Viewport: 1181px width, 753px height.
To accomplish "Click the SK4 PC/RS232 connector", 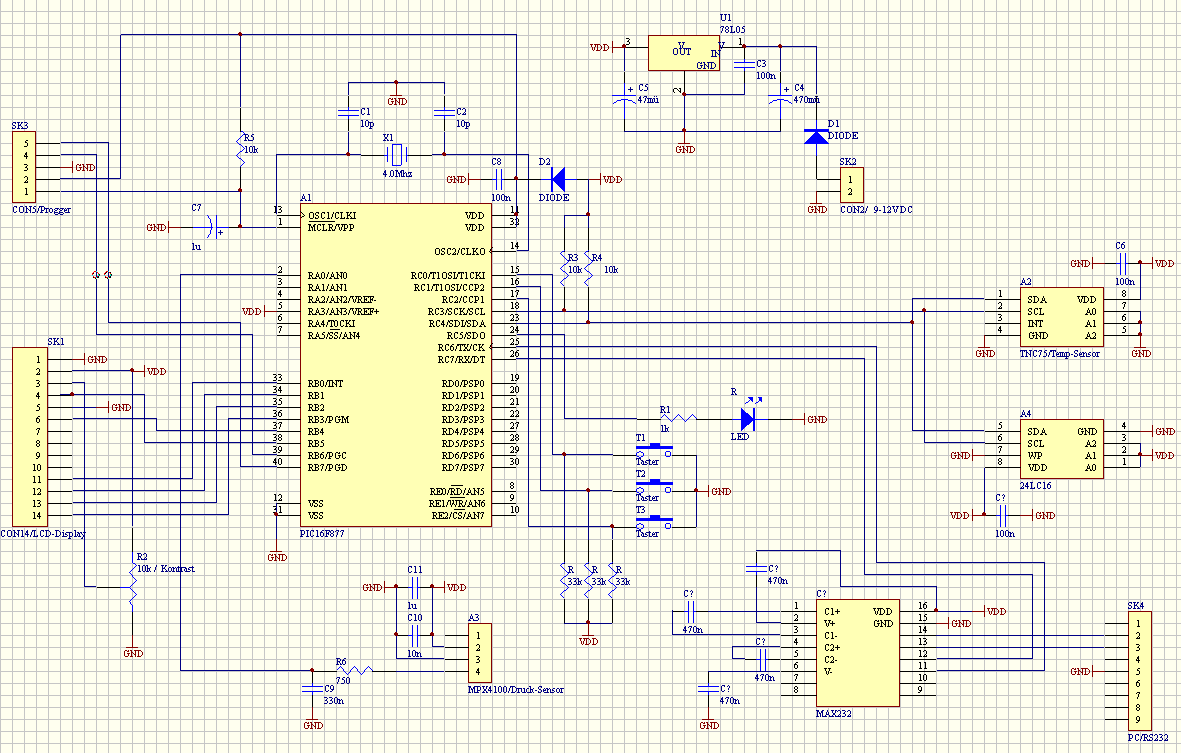I will (1138, 671).
